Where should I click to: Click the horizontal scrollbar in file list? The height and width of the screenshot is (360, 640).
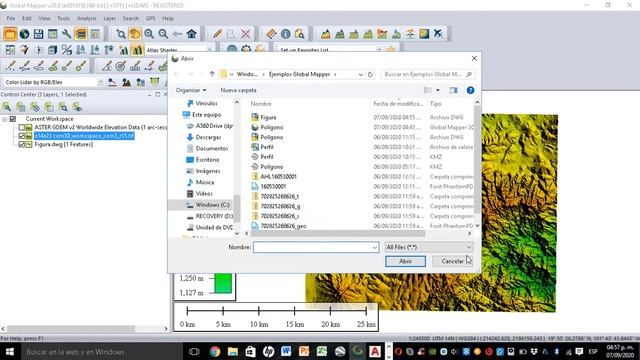pyautogui.click(x=338, y=233)
